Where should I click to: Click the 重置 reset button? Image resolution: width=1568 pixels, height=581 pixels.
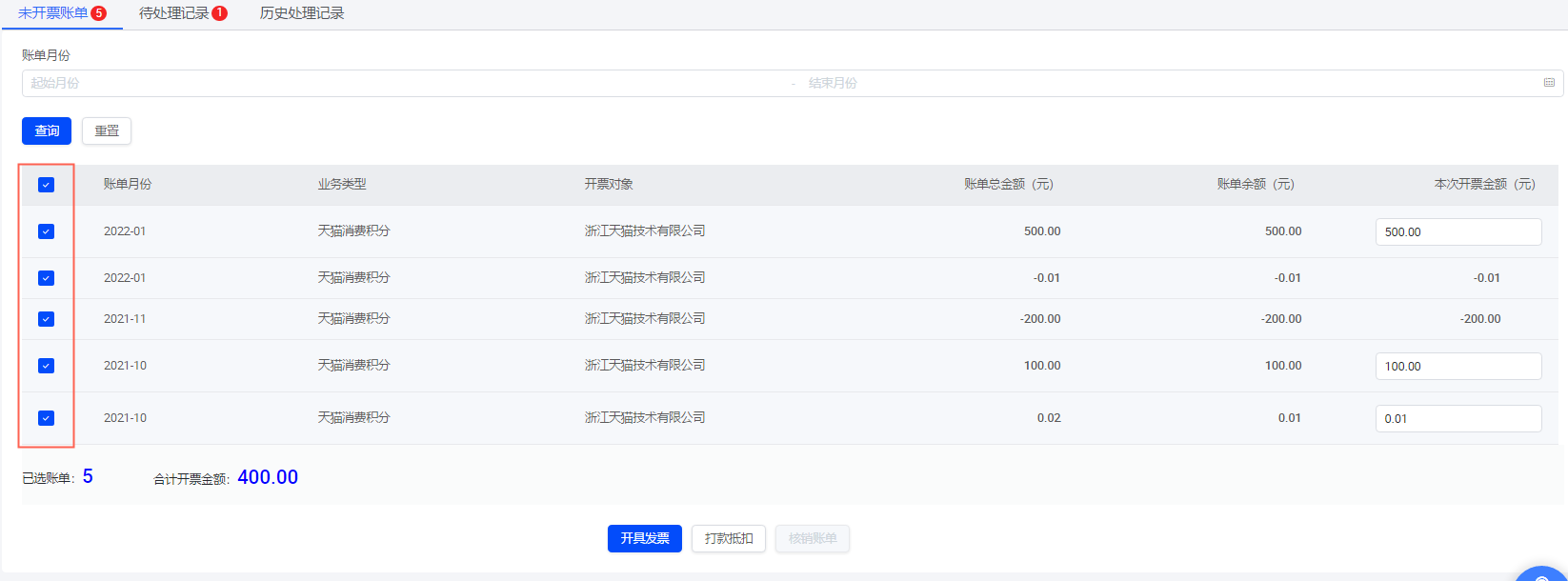click(x=107, y=130)
